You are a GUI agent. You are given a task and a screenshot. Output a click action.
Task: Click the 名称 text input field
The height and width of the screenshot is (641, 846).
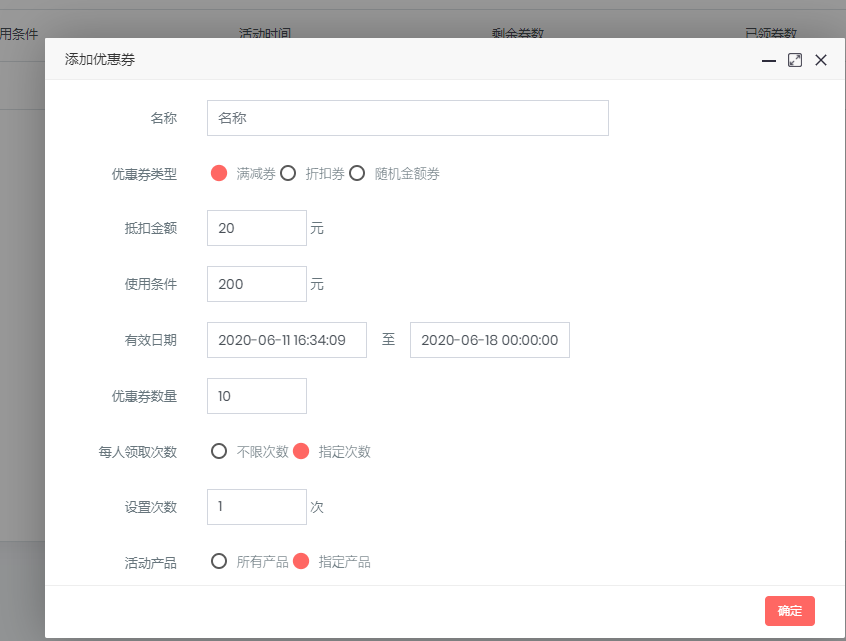tap(407, 118)
